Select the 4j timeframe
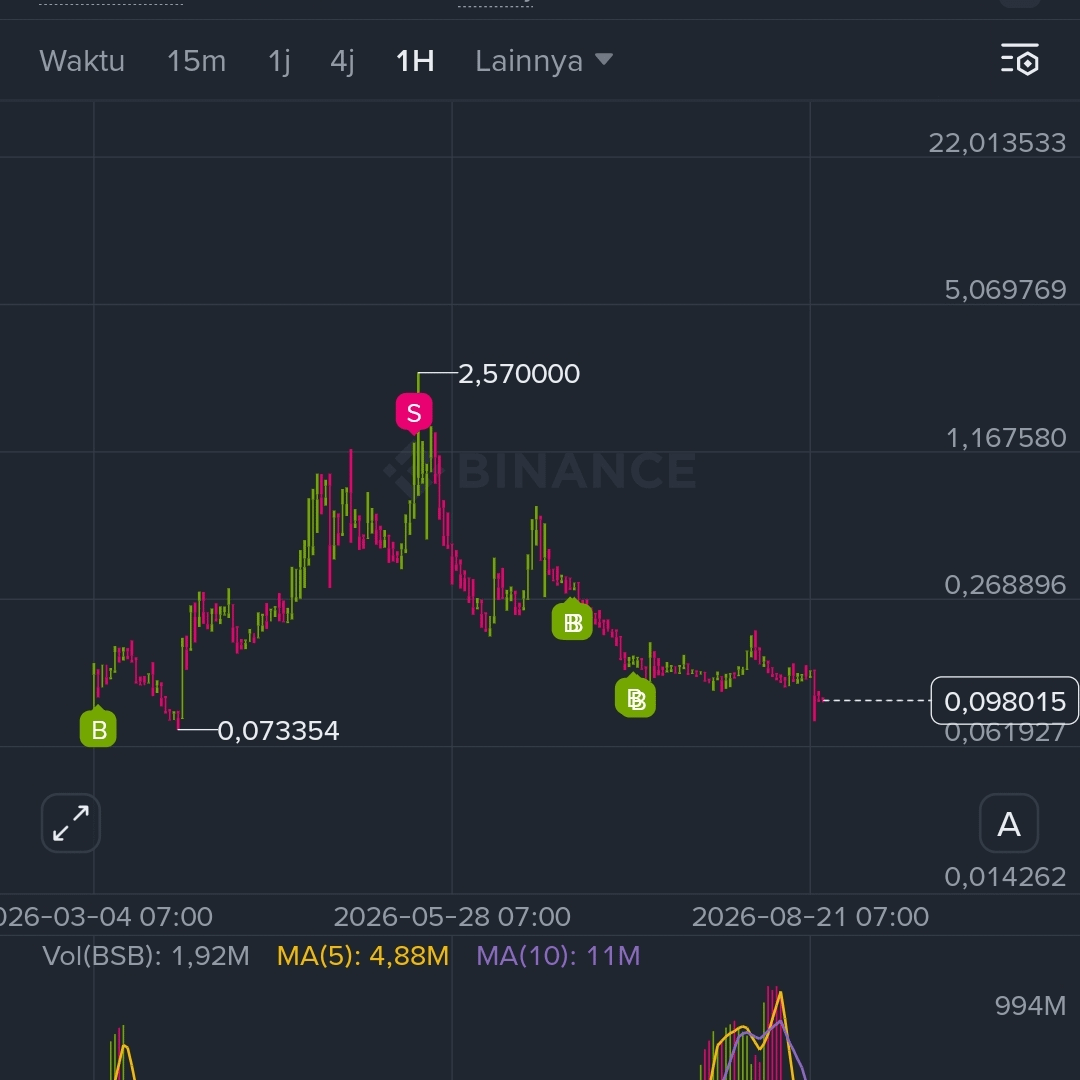Viewport: 1080px width, 1080px height. coord(342,61)
